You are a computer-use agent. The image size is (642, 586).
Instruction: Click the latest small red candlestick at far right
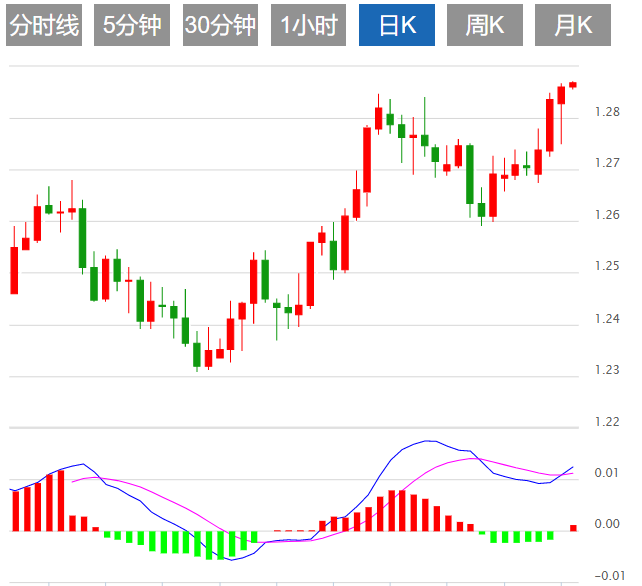click(573, 85)
